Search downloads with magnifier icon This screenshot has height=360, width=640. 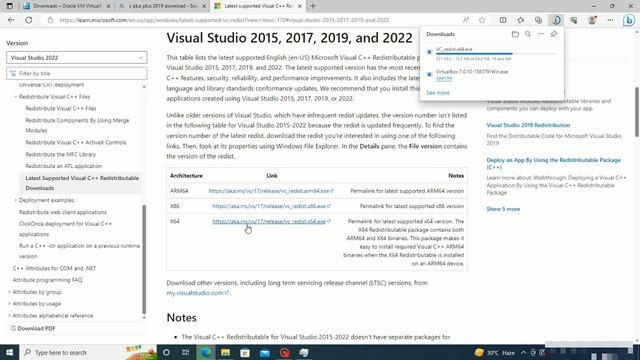(x=528, y=34)
